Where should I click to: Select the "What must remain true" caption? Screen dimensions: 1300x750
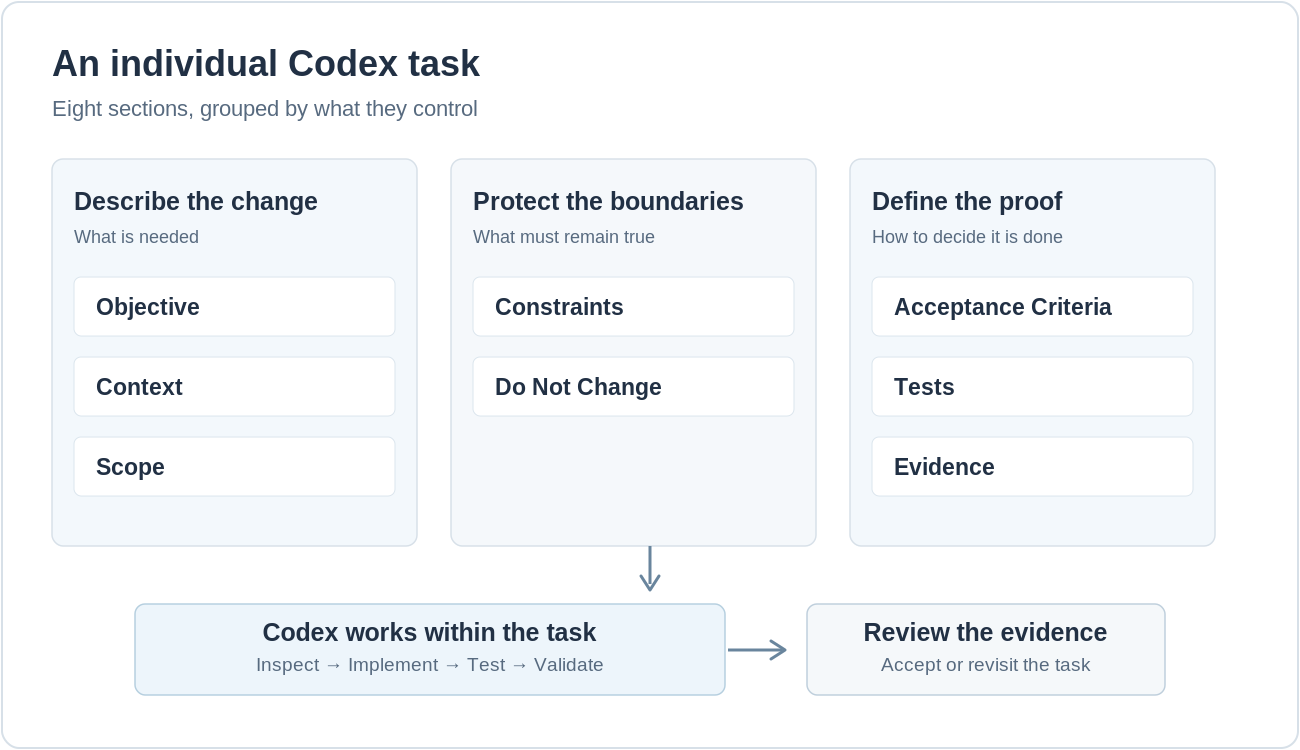pos(564,237)
